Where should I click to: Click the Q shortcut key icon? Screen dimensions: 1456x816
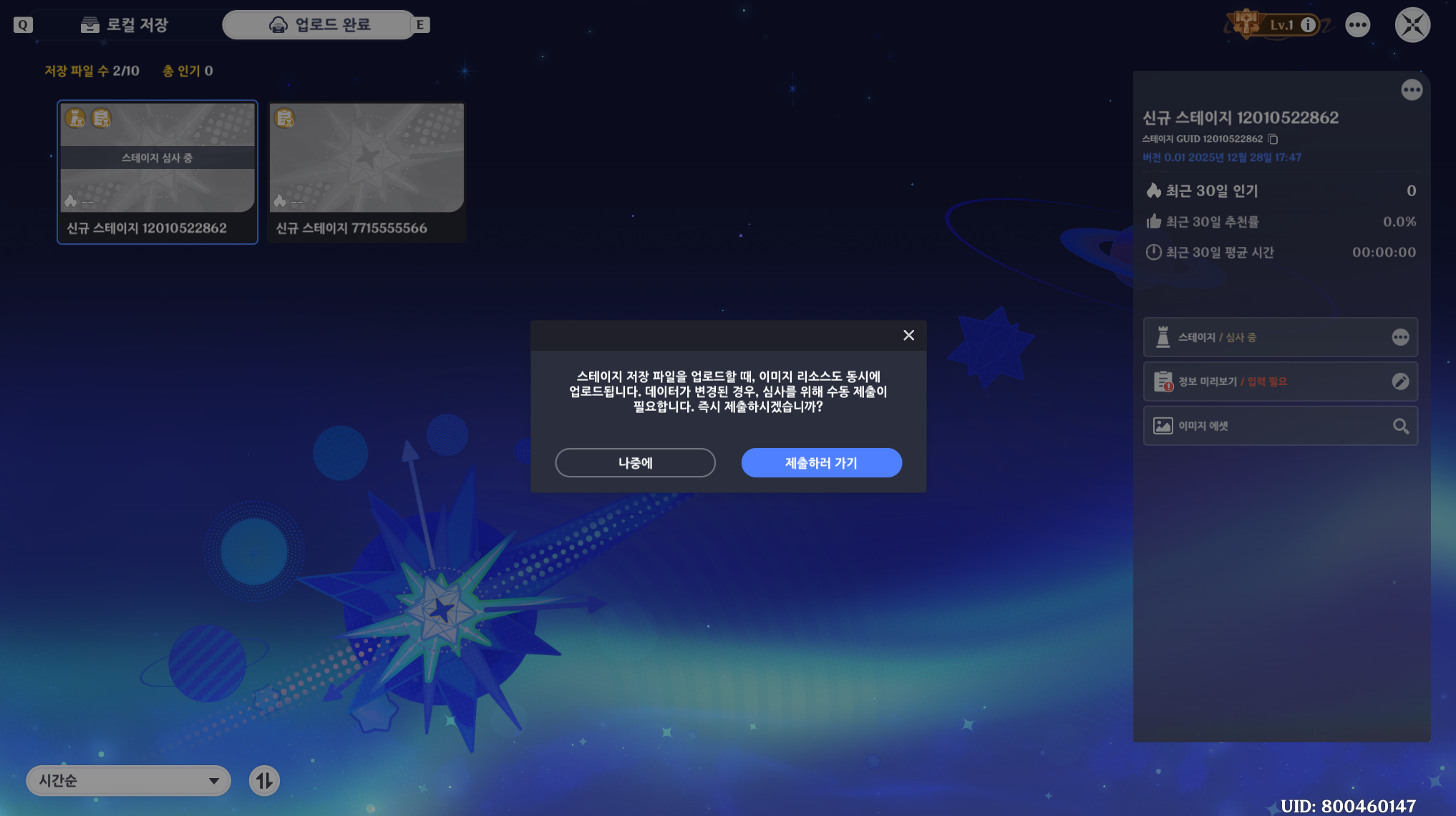coord(23,25)
